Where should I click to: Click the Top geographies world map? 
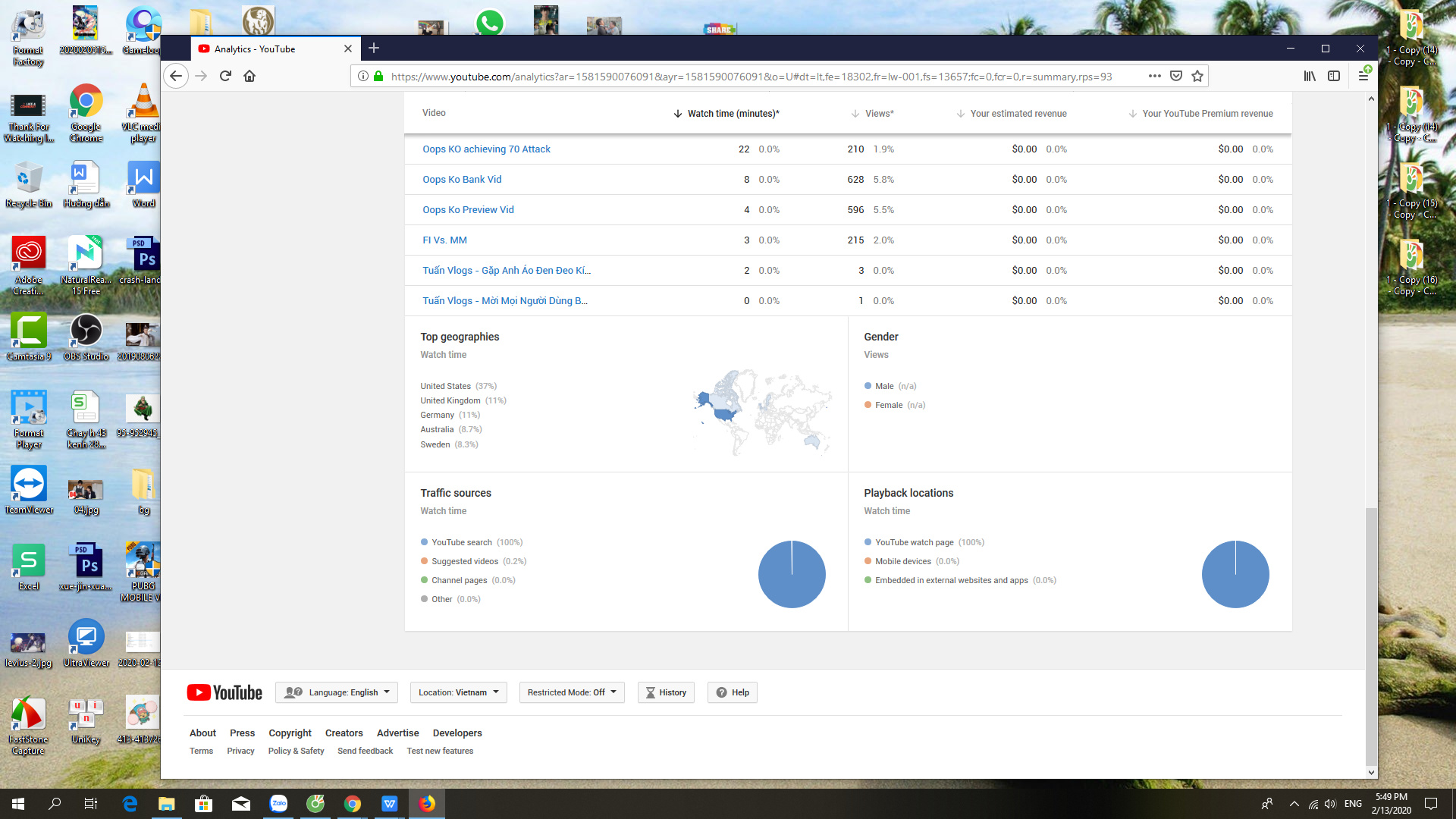[761, 413]
